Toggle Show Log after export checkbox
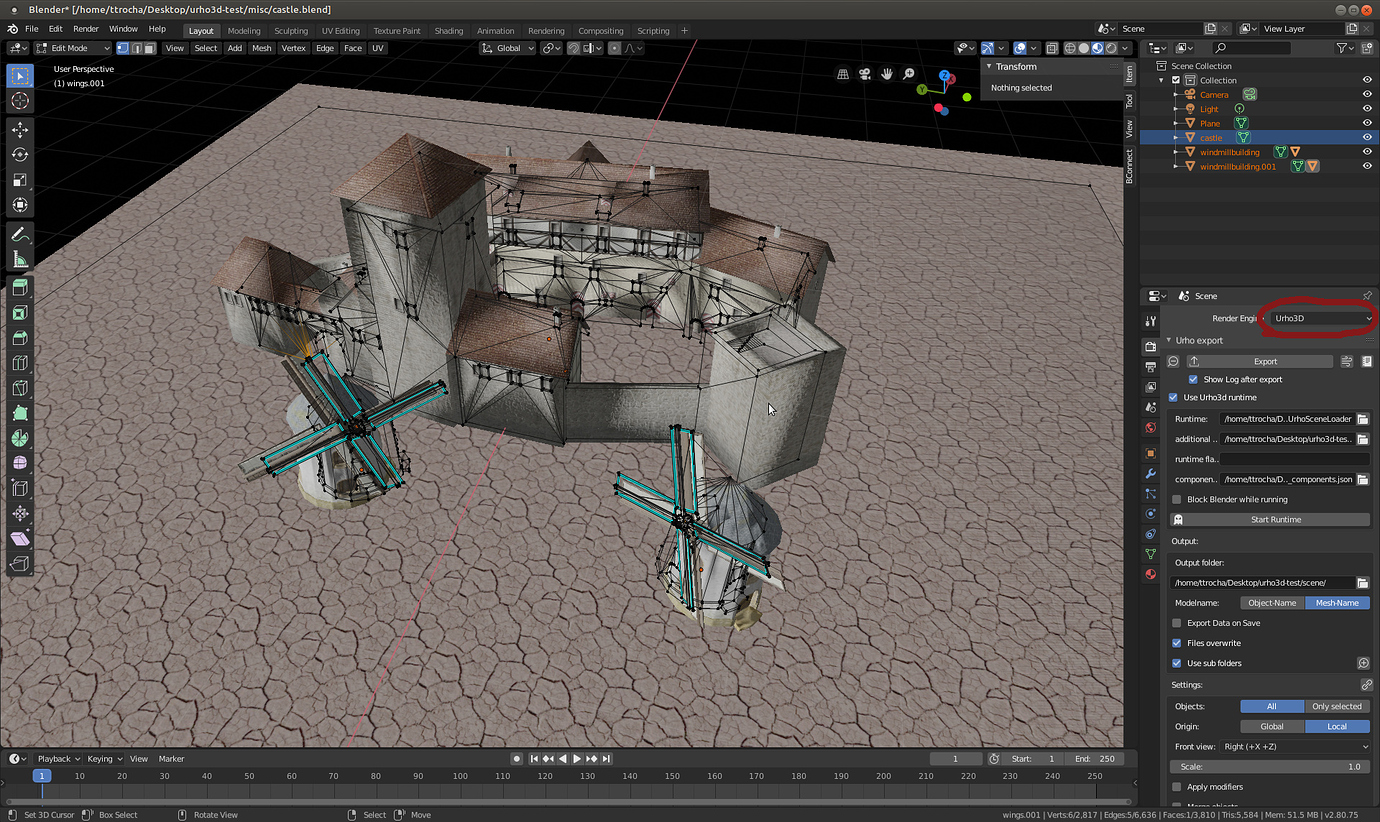The height and width of the screenshot is (822, 1380). click(x=1193, y=380)
